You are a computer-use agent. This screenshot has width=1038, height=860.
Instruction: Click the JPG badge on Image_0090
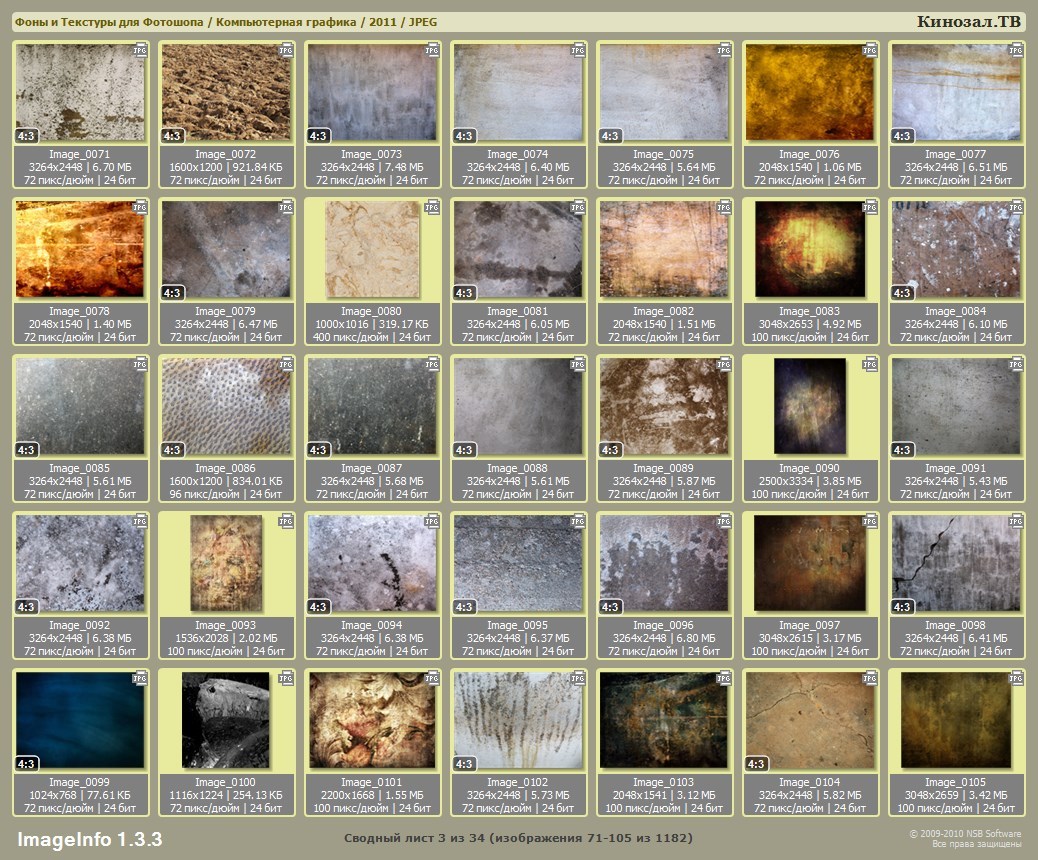pyautogui.click(x=870, y=364)
